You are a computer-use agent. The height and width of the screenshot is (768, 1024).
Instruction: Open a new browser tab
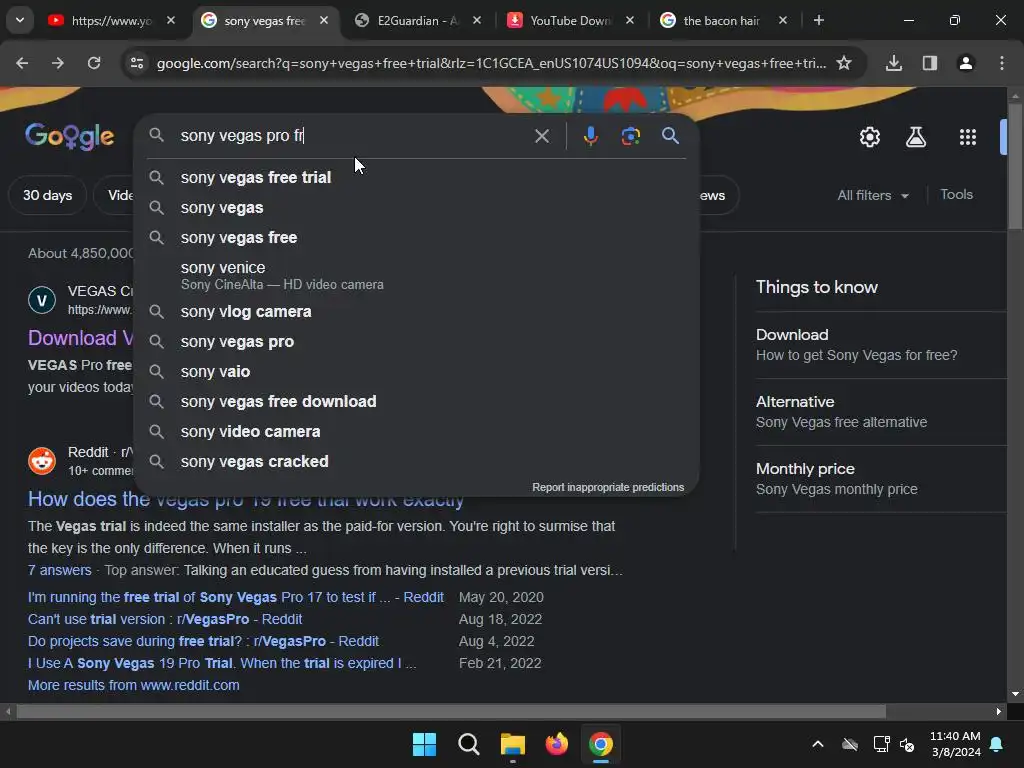819,20
